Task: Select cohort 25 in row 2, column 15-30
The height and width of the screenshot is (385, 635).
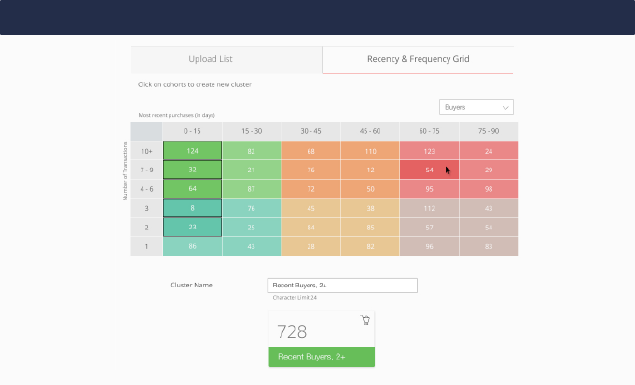Action: pyautogui.click(x=251, y=227)
